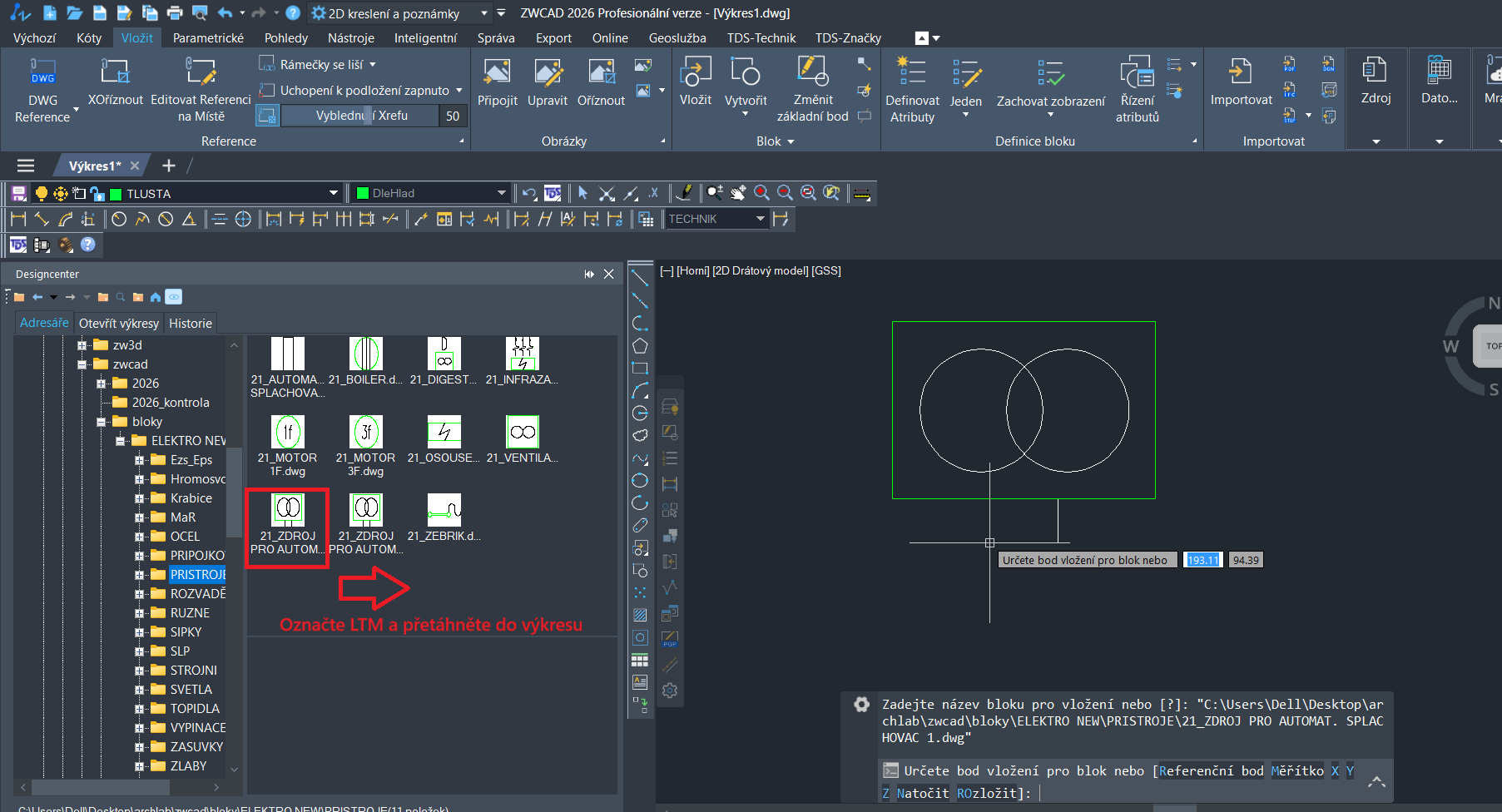The width and height of the screenshot is (1502, 812).
Task: Open Definovat Atributy tool
Action: [912, 73]
